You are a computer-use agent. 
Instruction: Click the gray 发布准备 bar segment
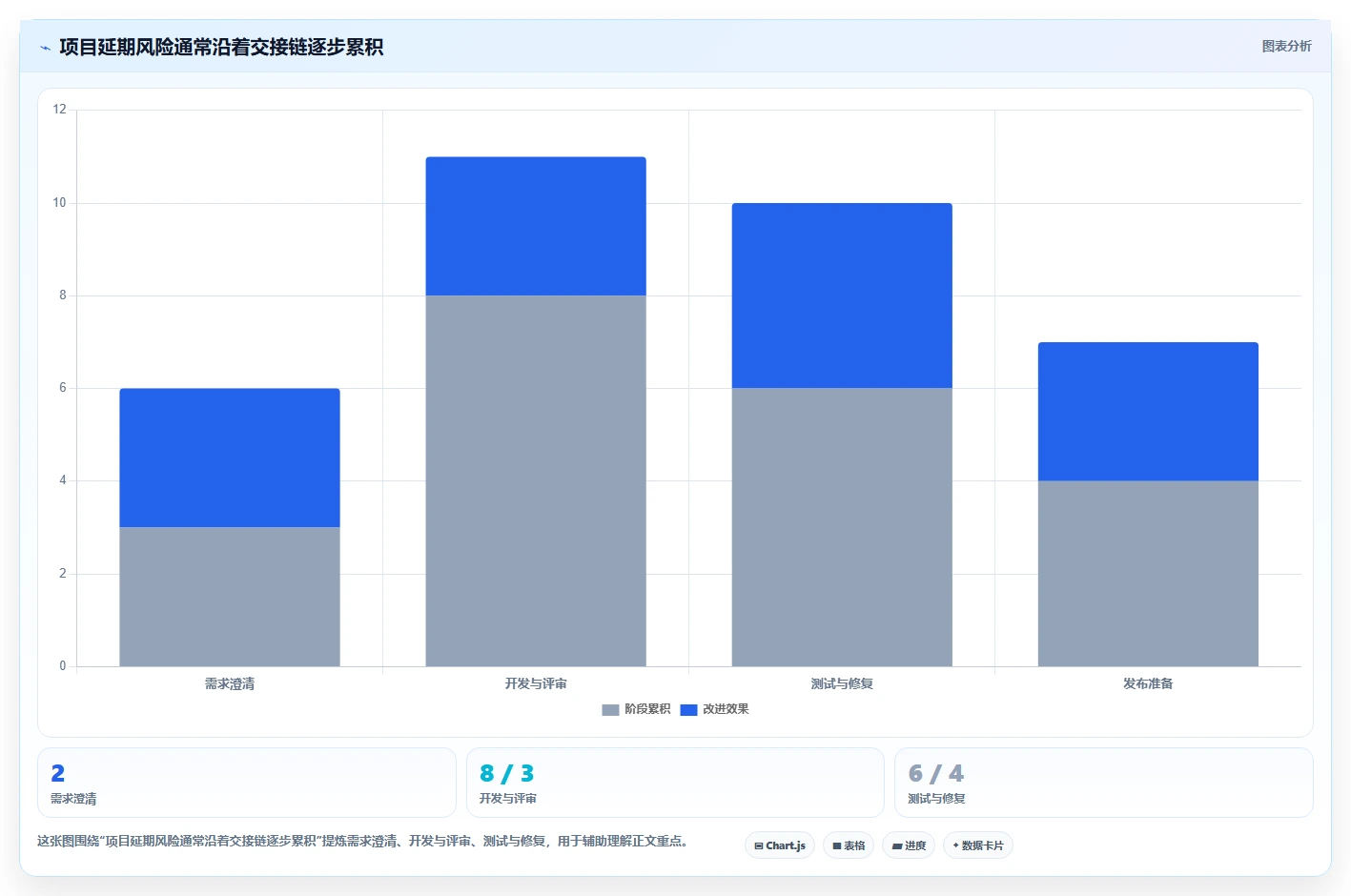click(x=1148, y=574)
